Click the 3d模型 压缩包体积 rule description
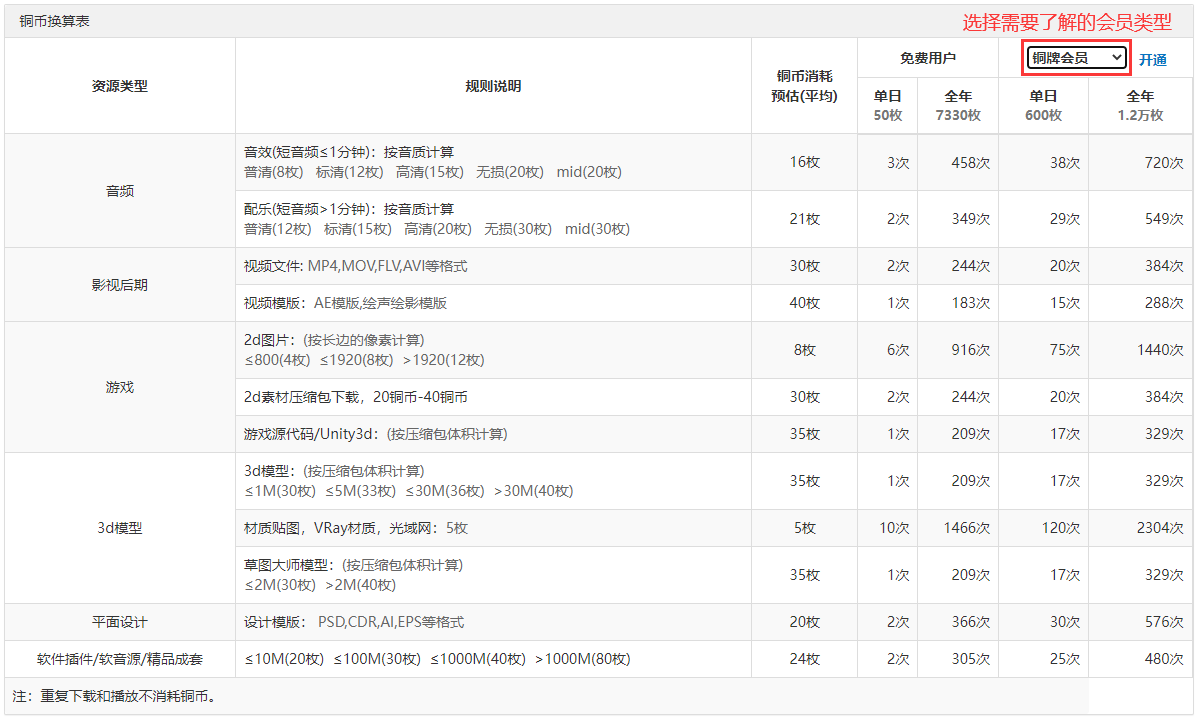The image size is (1201, 723). point(493,481)
